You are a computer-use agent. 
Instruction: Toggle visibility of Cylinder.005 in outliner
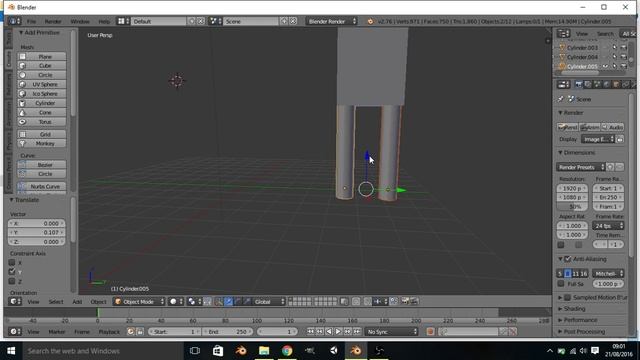(606, 66)
